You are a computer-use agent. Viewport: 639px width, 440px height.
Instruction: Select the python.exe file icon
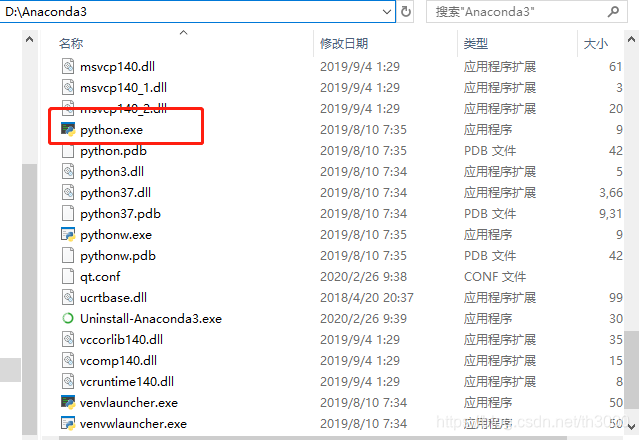68,130
